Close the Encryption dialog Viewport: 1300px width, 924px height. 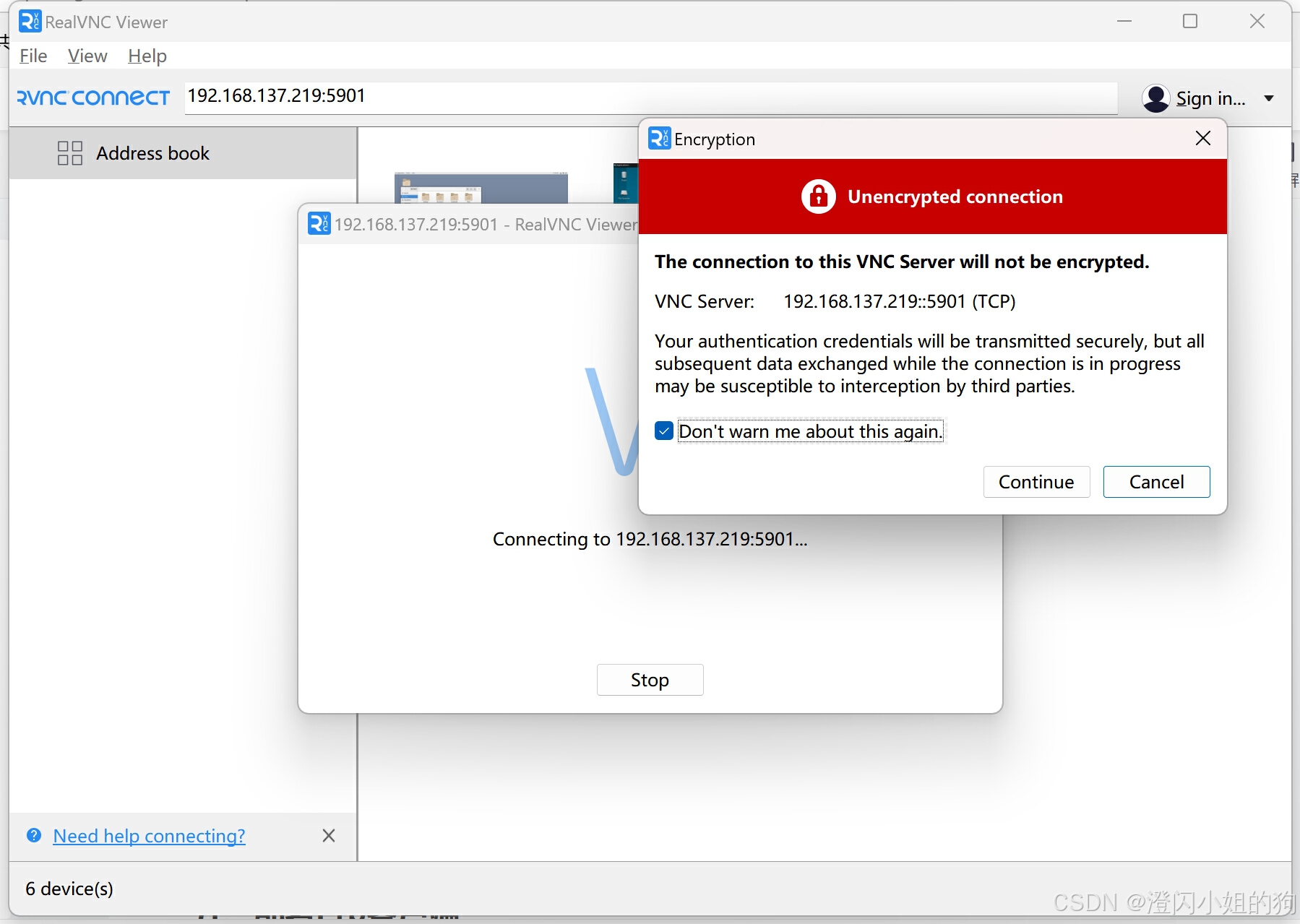1202,138
